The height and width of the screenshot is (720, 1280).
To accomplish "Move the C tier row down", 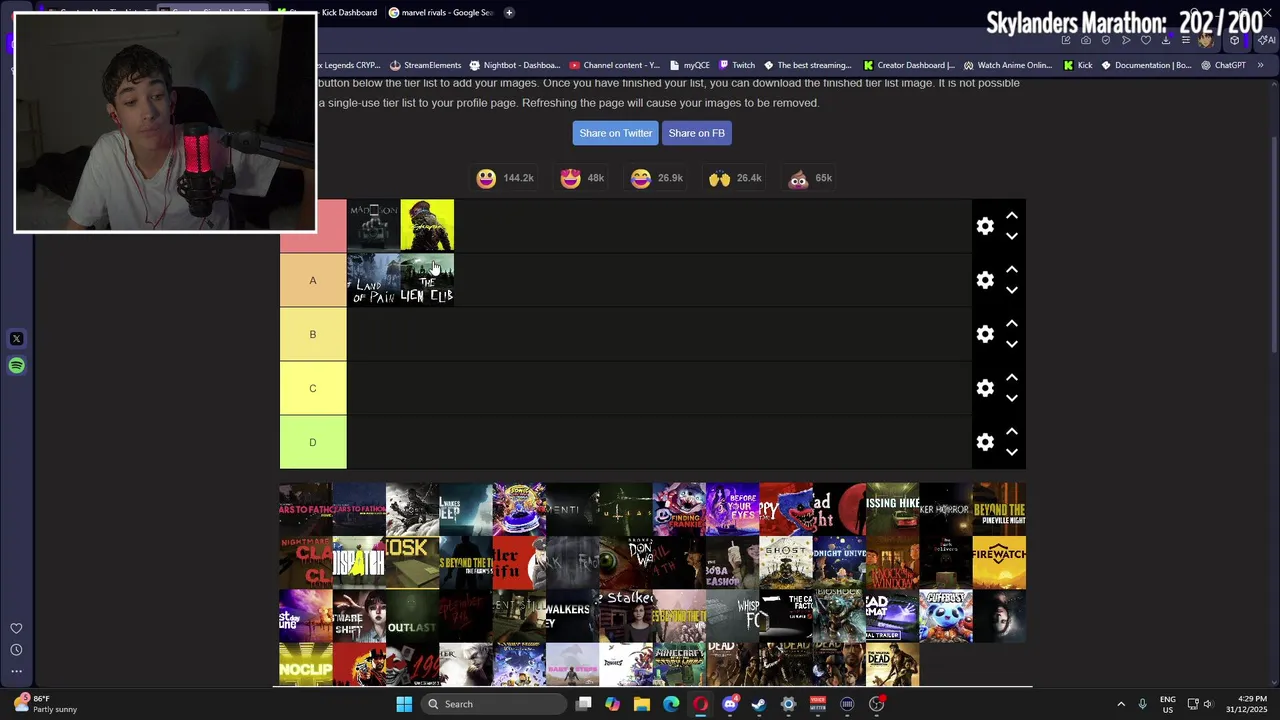I will click(1012, 399).
